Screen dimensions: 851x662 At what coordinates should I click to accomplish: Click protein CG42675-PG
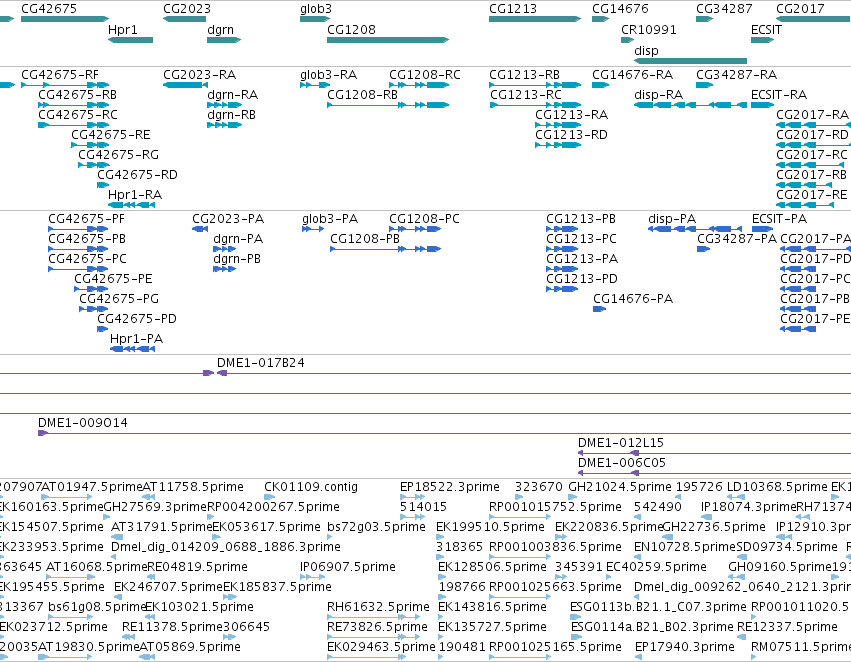93,309
